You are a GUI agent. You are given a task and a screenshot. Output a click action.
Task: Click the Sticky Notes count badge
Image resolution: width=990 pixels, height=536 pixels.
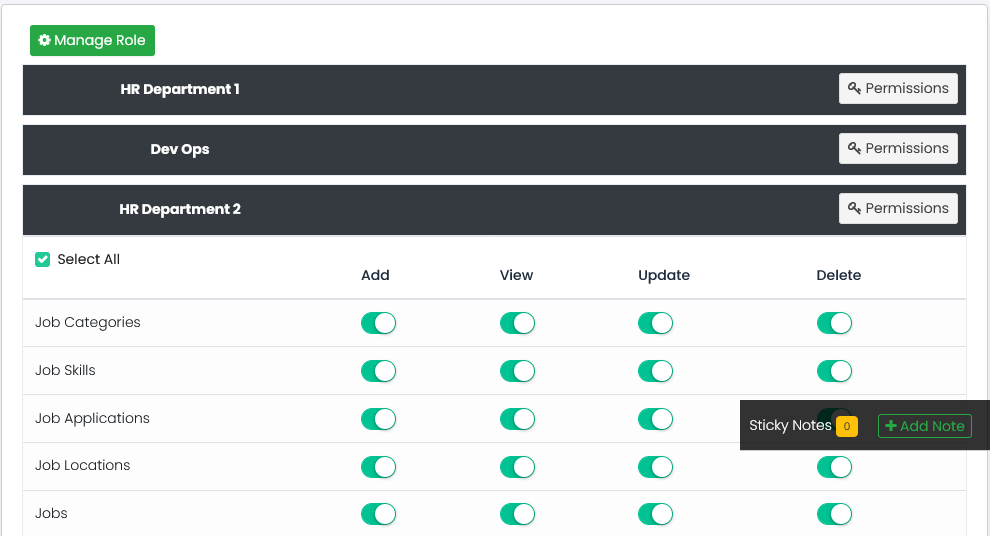pyautogui.click(x=846, y=426)
